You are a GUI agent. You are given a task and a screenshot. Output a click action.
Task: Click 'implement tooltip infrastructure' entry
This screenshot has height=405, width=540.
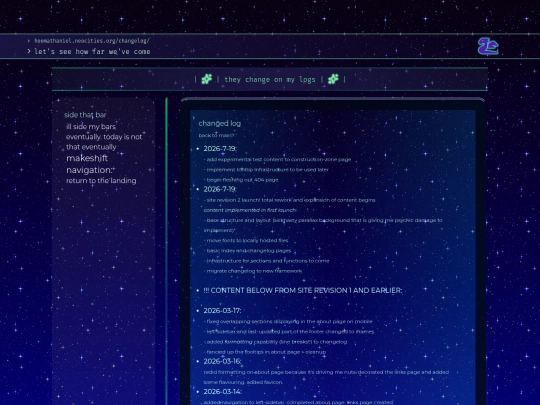tap(266, 169)
